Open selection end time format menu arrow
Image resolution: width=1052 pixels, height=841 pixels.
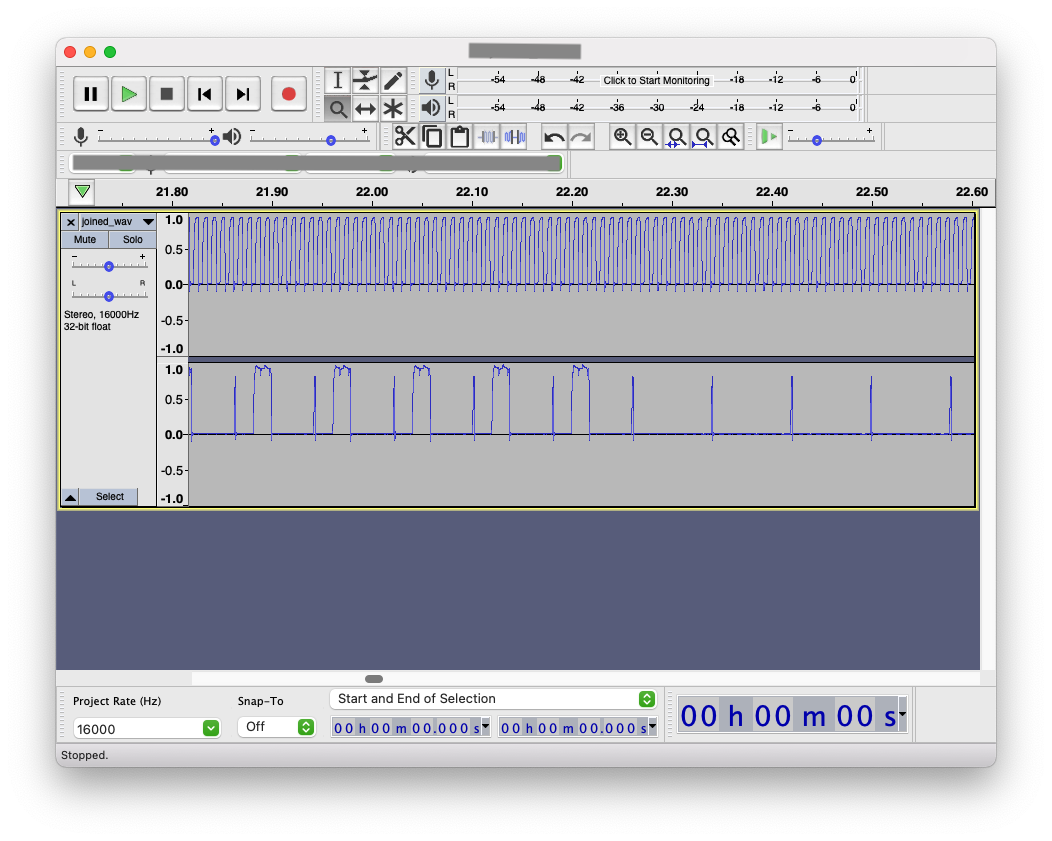pyautogui.click(x=652, y=726)
